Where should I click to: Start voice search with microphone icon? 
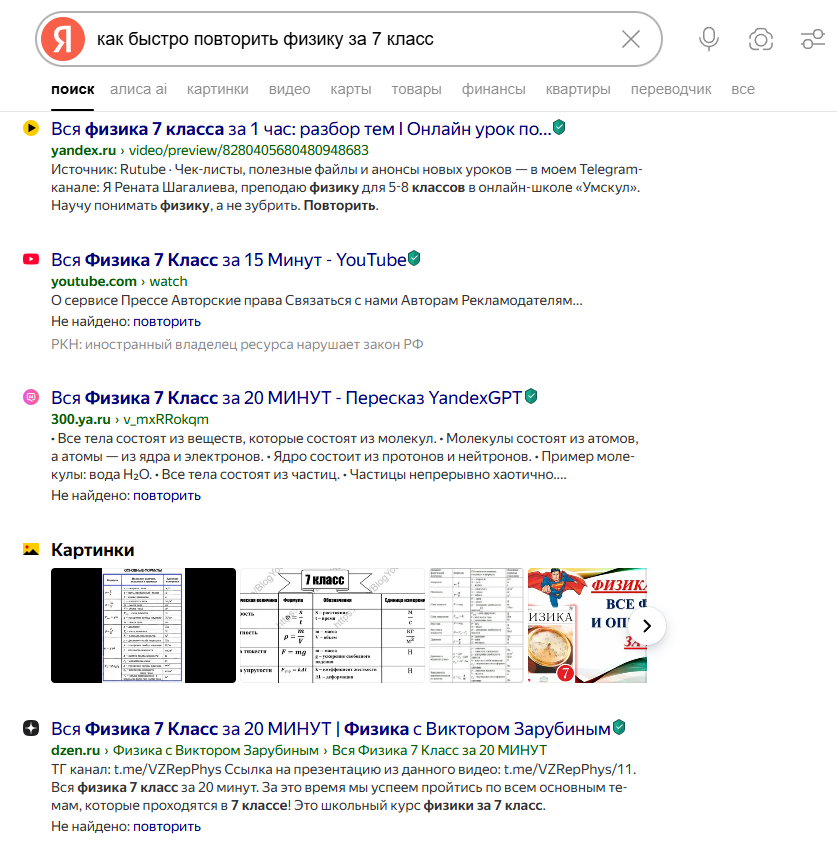(x=709, y=39)
